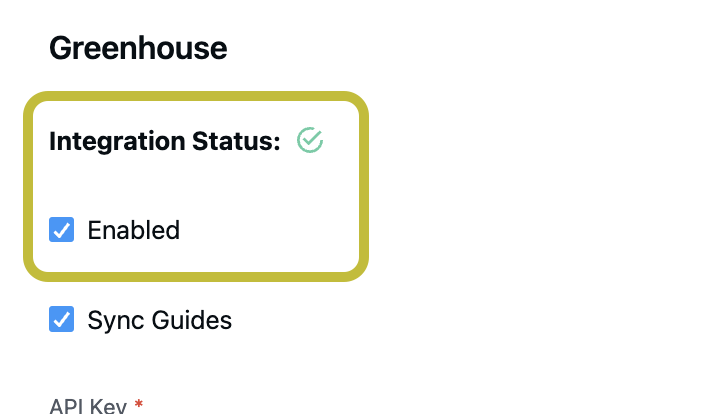This screenshot has width=720, height=414.
Task: Click the white checkmark inside Enabled box
Action: 62,230
